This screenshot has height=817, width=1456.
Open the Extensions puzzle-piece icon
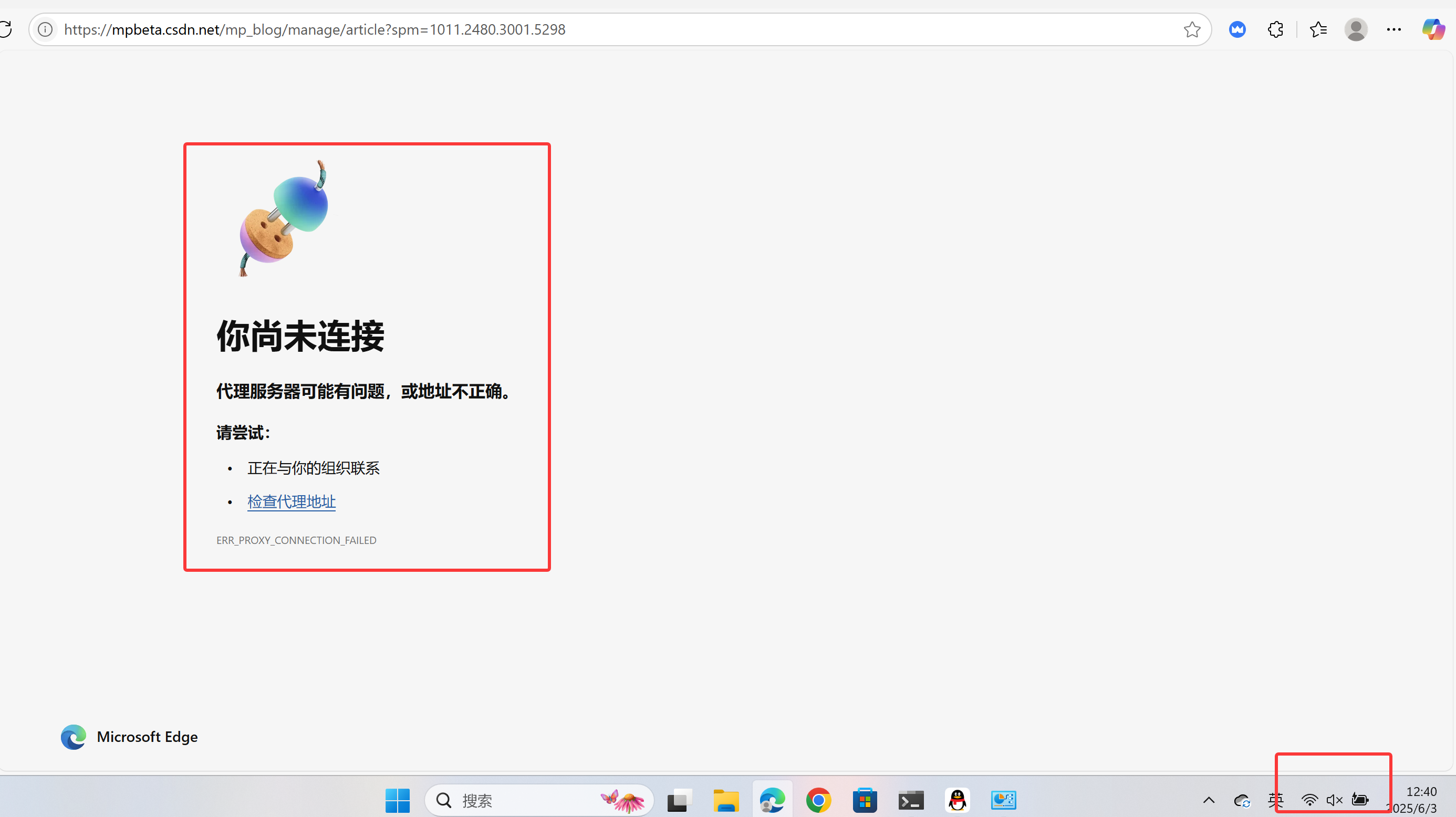click(x=1276, y=29)
